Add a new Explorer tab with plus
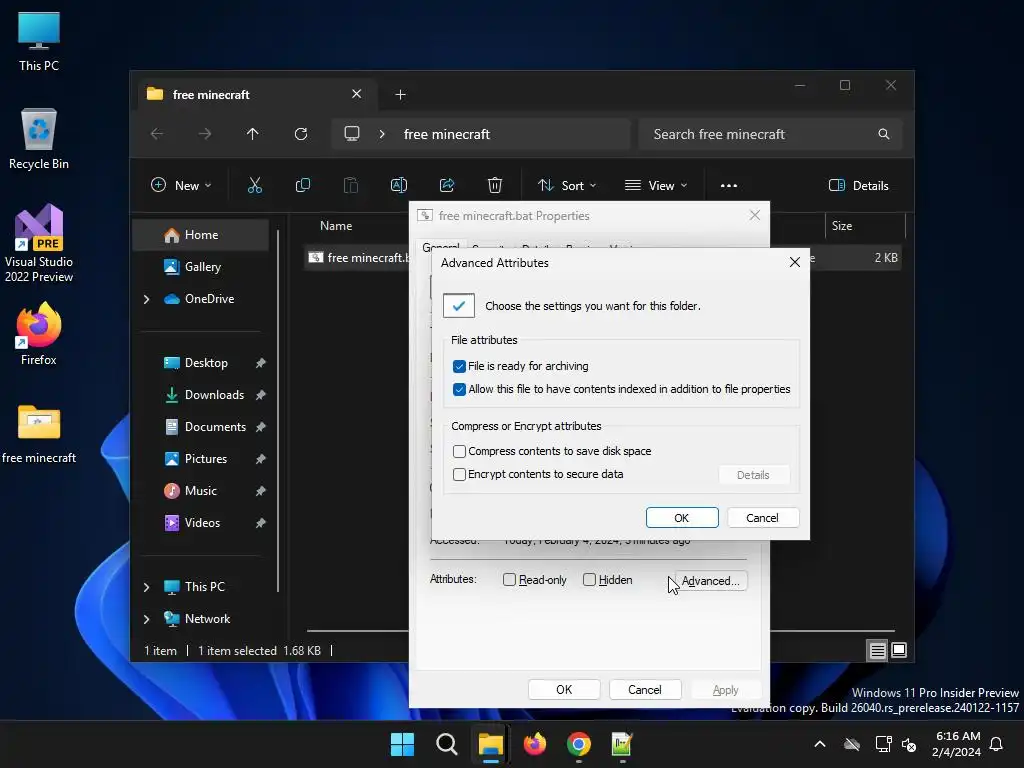 coord(400,95)
